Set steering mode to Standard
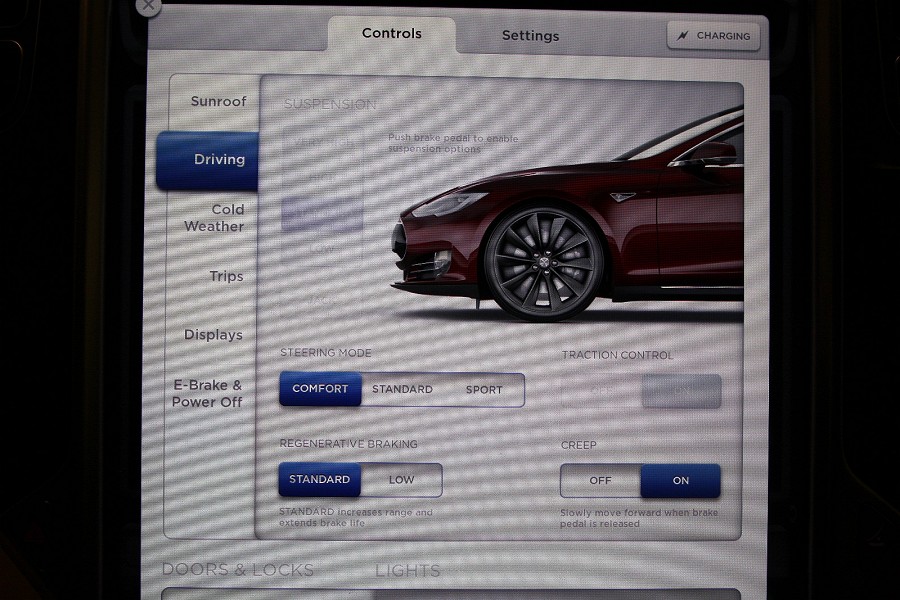Viewport: 900px width, 600px height. (x=402, y=389)
